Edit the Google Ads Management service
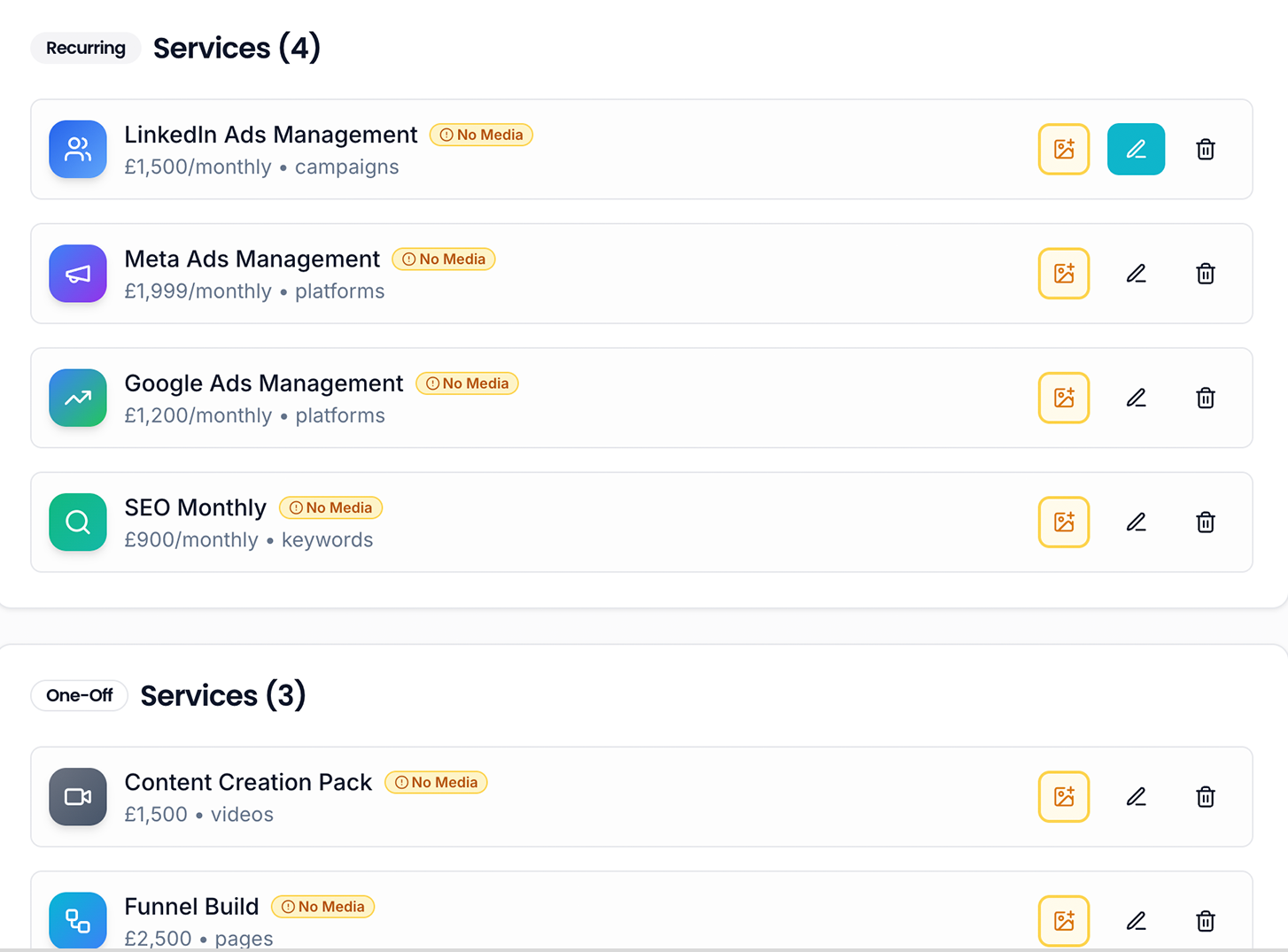The height and width of the screenshot is (952, 1288). tap(1136, 398)
